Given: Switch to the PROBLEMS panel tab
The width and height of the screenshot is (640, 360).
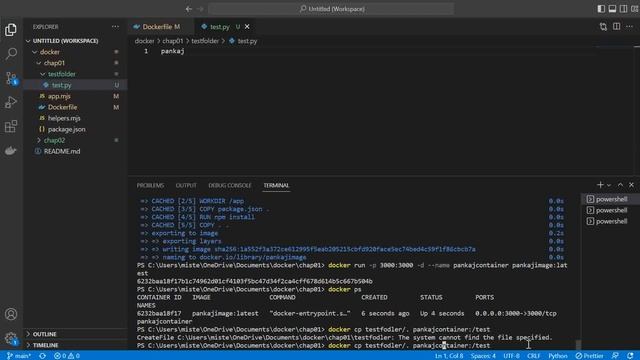Looking at the screenshot, I should pyautogui.click(x=150, y=185).
